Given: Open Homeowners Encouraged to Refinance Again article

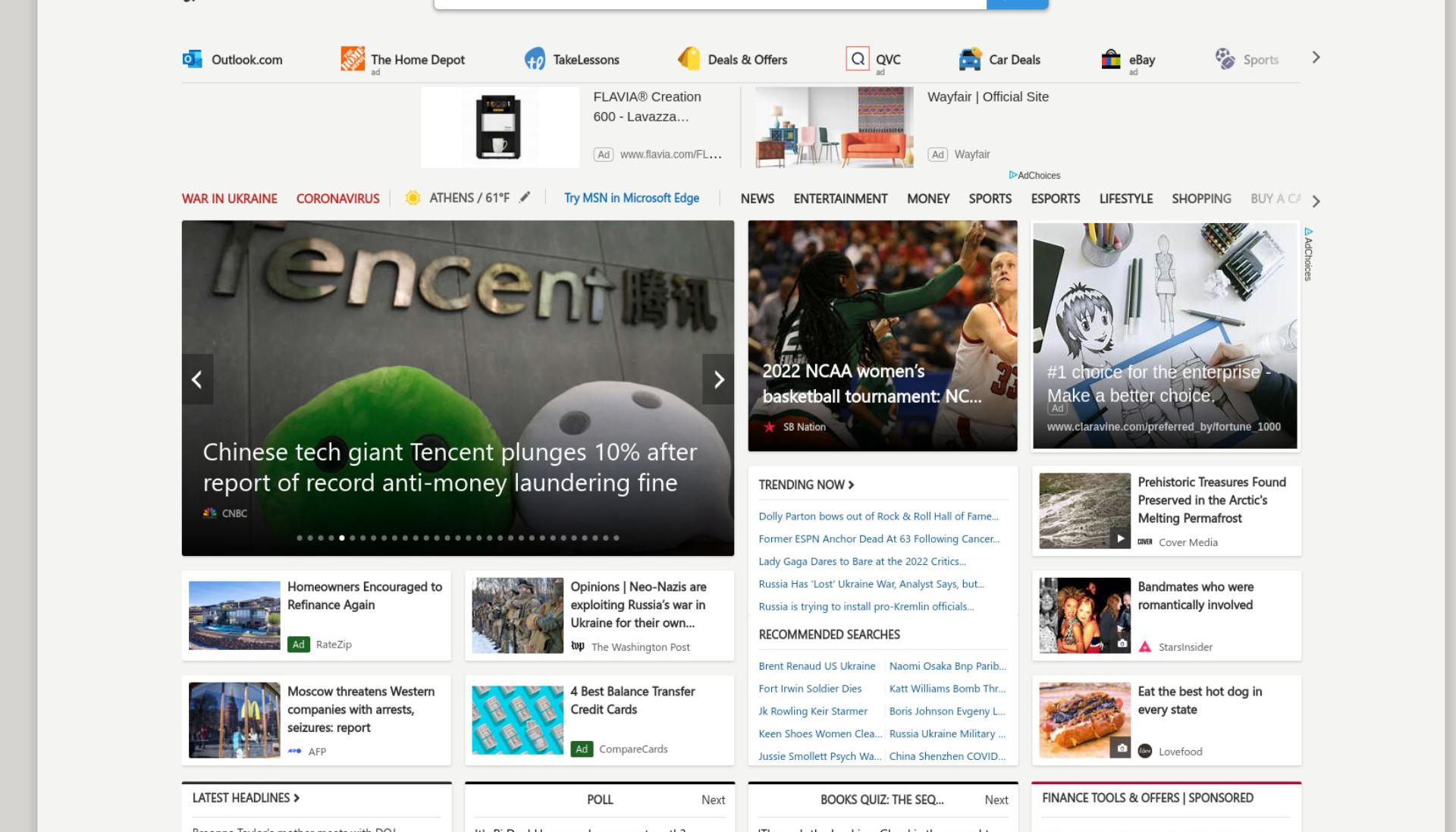Looking at the screenshot, I should pyautogui.click(x=316, y=616).
